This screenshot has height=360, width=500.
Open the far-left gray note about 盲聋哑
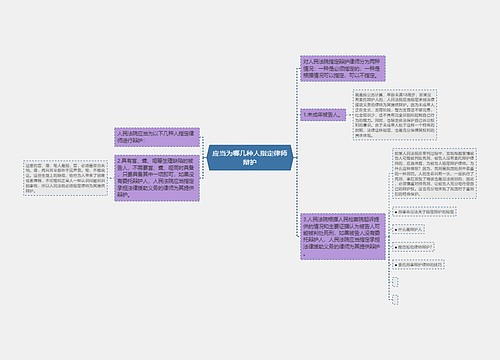pyautogui.click(x=65, y=178)
